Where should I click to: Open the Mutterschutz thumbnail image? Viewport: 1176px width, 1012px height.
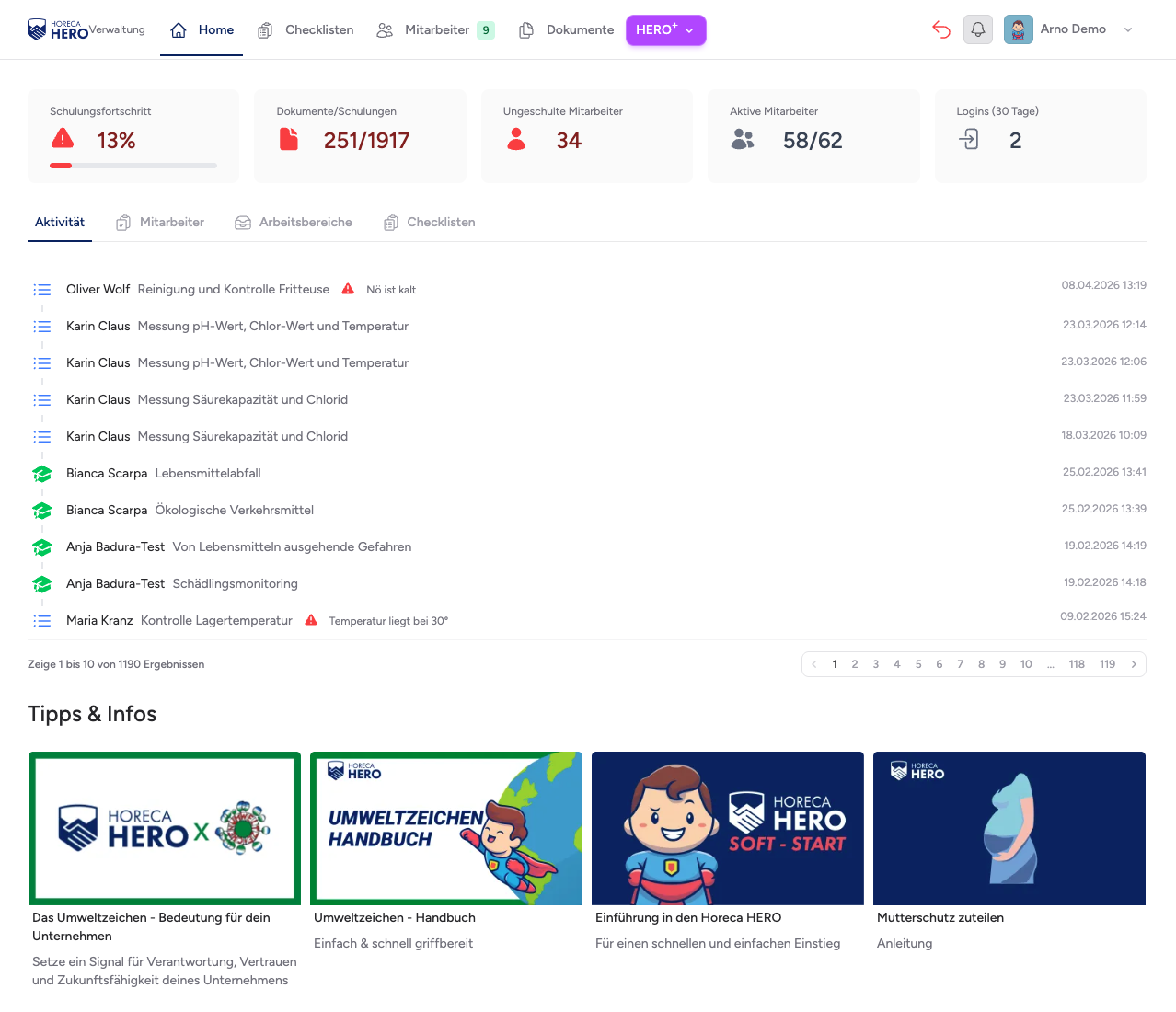(x=1009, y=828)
